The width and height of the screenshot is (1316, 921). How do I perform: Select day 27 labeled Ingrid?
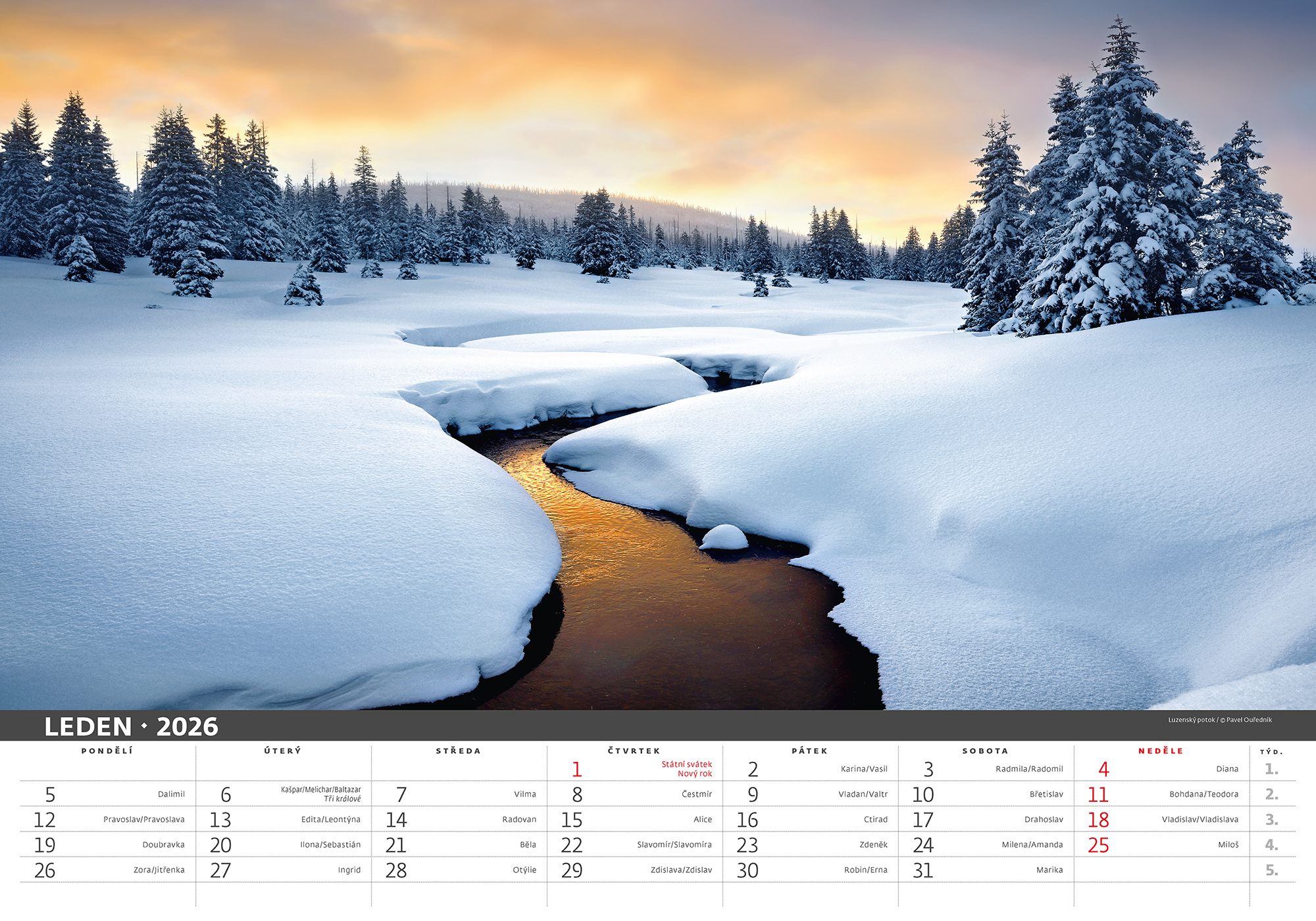(x=284, y=870)
